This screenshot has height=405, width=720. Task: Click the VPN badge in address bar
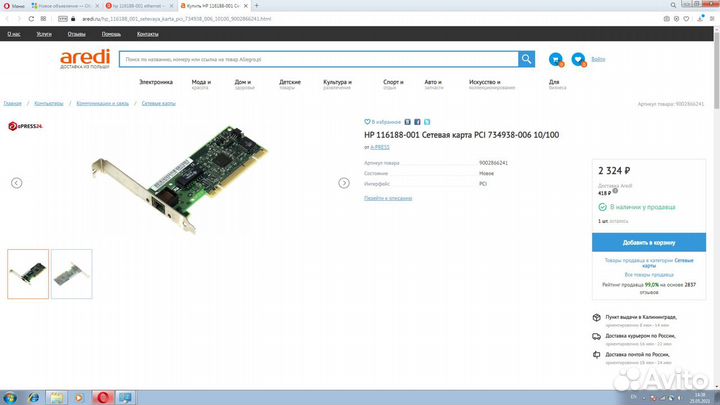(x=63, y=19)
